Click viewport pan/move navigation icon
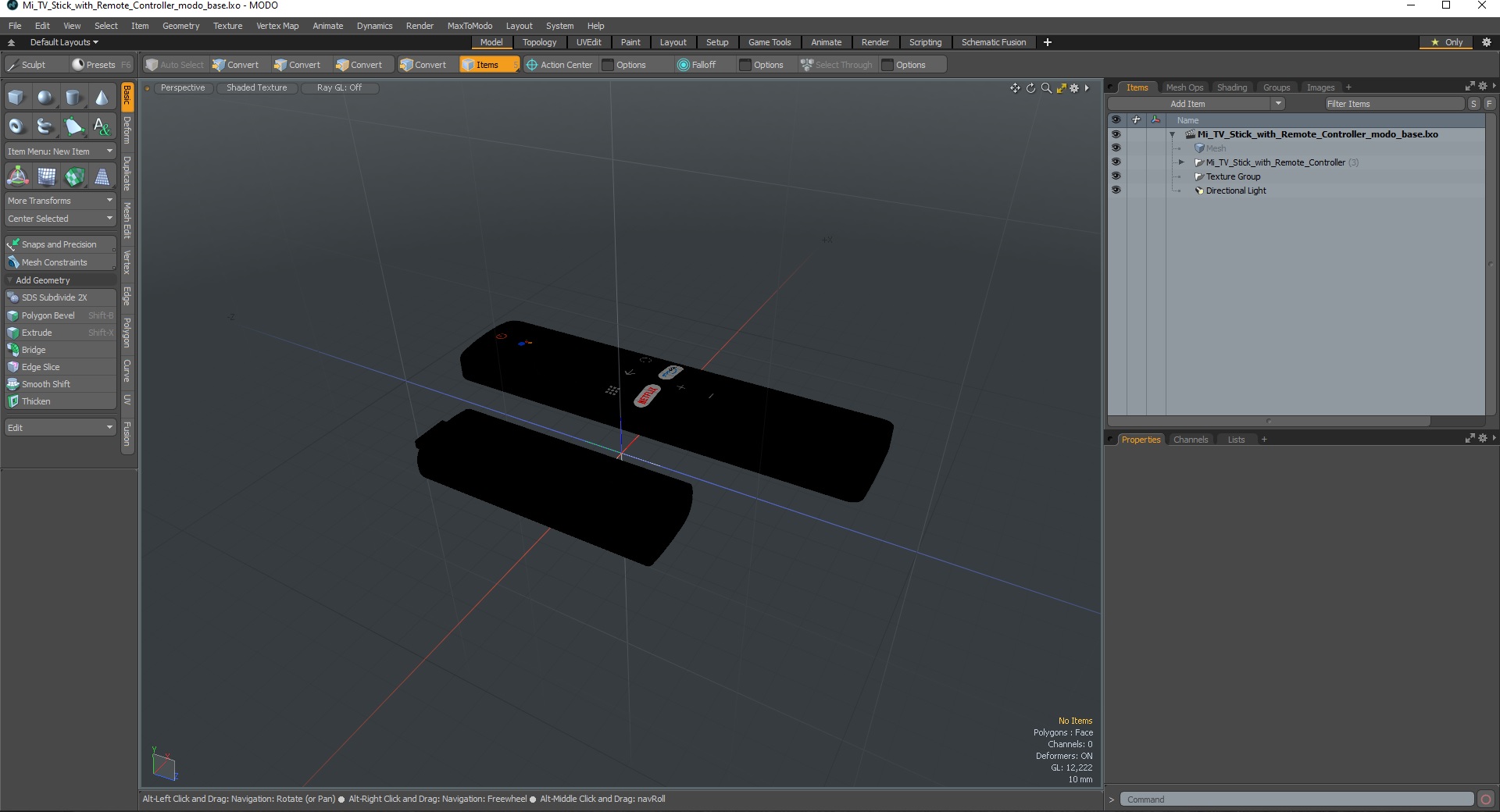The image size is (1500, 812). (x=1015, y=88)
